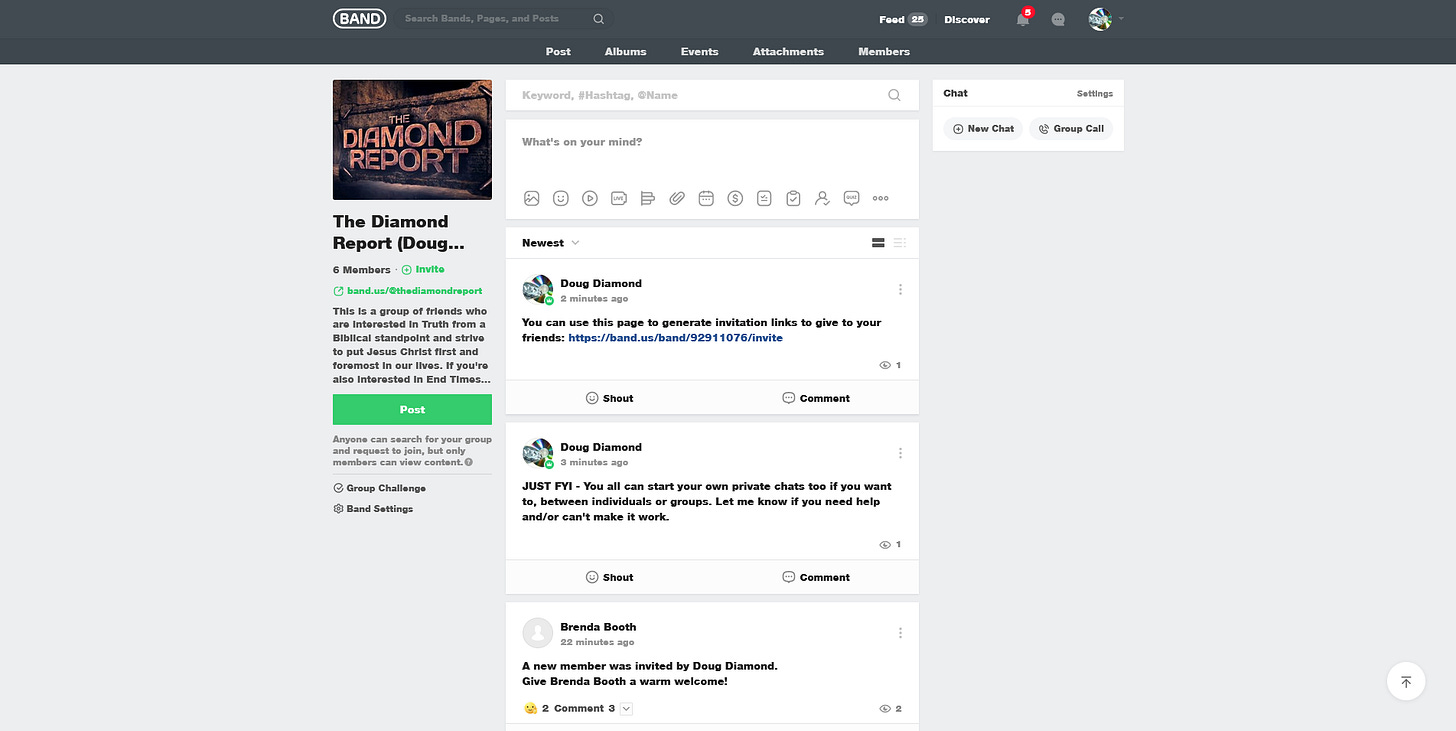Add a sticker emoji to the post

(561, 198)
